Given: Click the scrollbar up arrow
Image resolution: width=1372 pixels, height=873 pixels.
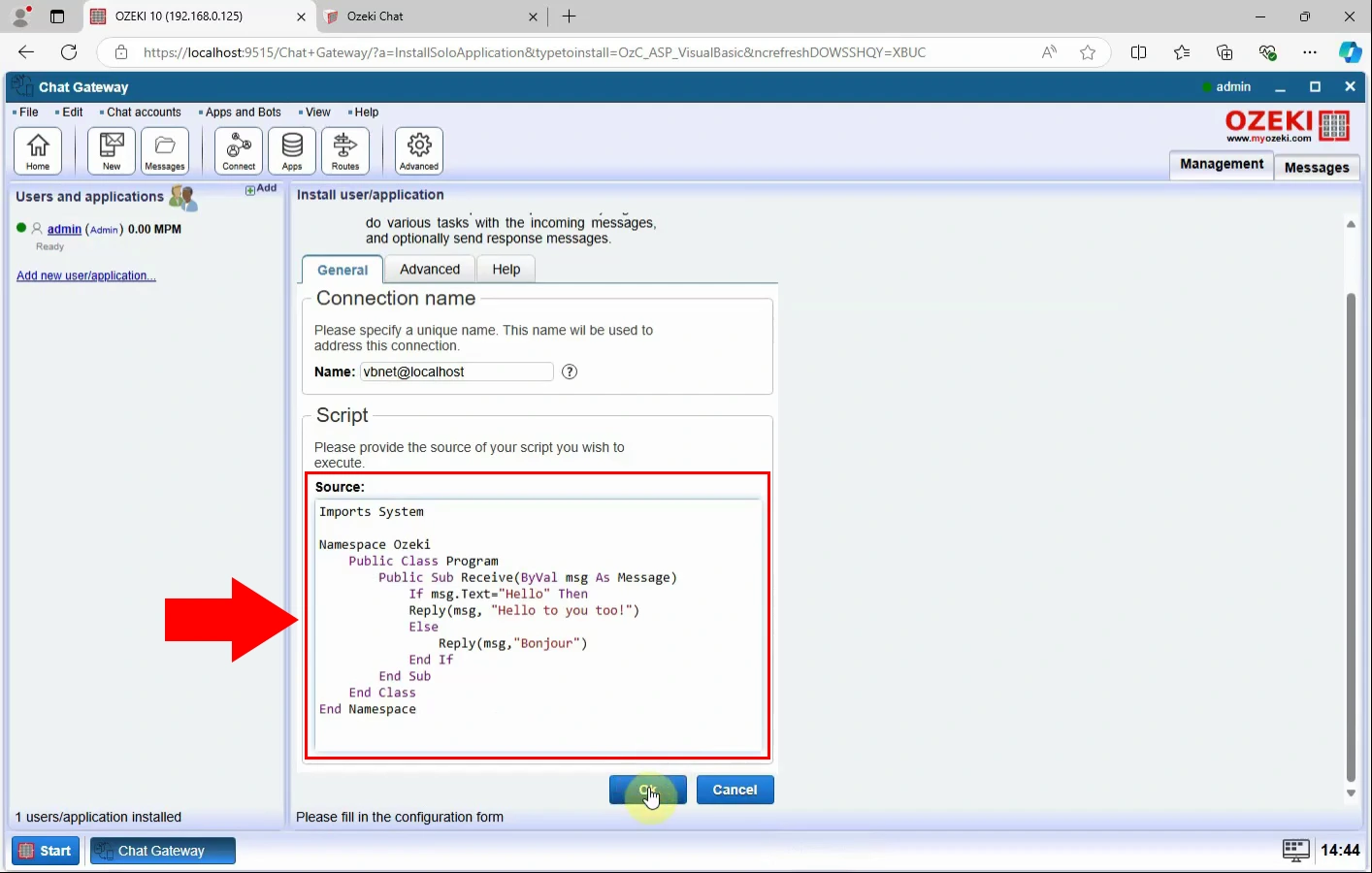Looking at the screenshot, I should point(1351,224).
